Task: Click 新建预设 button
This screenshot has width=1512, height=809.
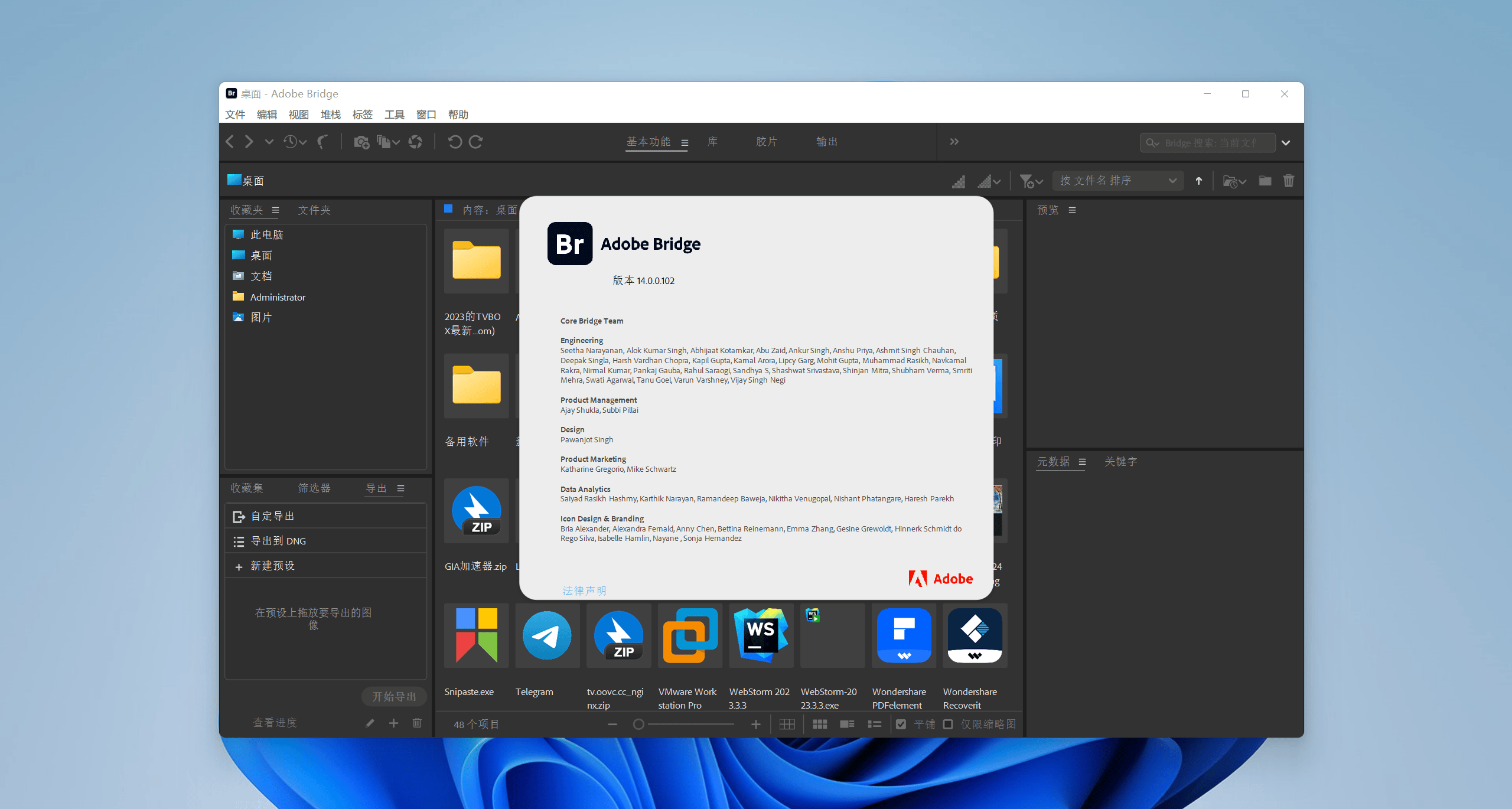Action: 325,566
